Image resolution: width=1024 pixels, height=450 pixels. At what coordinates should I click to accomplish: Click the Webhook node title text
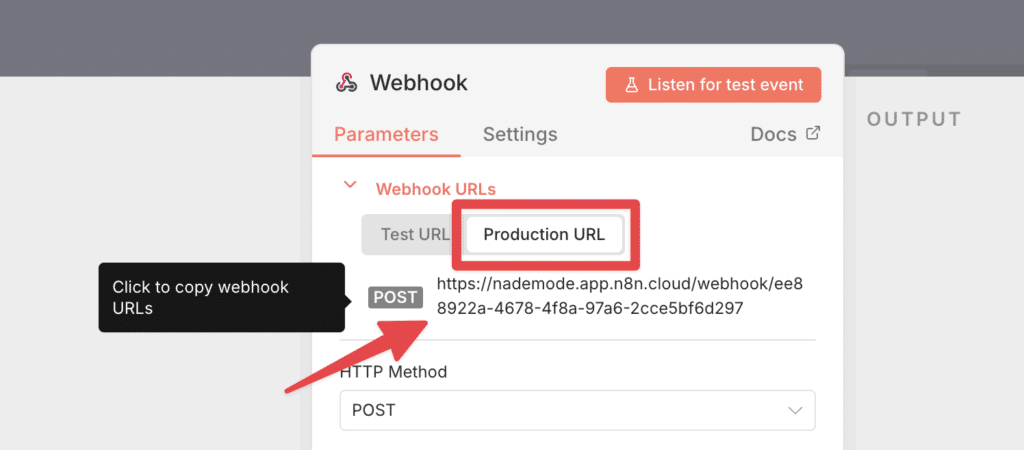pos(419,83)
